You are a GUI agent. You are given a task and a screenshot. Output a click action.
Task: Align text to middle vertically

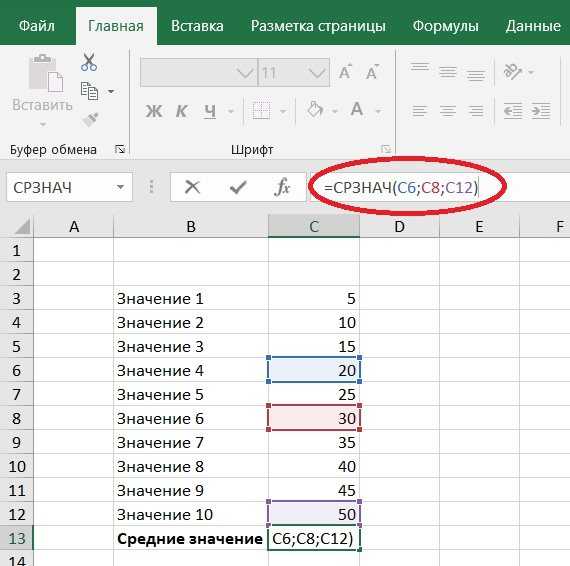tap(448, 72)
